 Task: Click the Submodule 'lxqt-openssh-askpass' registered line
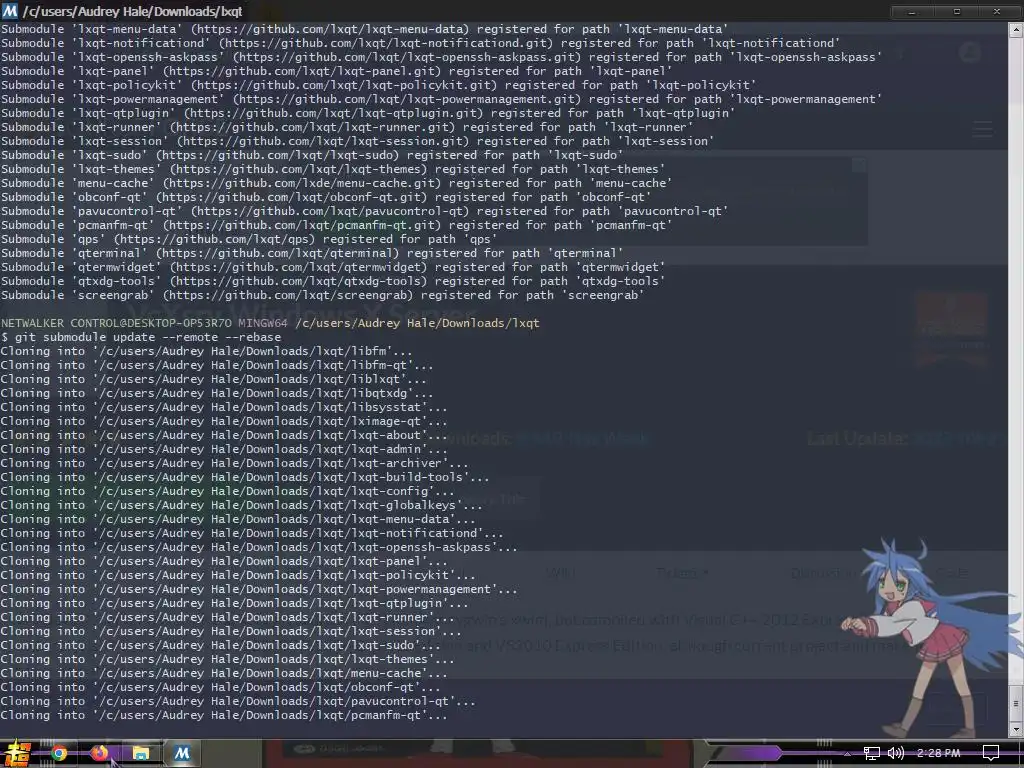(441, 57)
